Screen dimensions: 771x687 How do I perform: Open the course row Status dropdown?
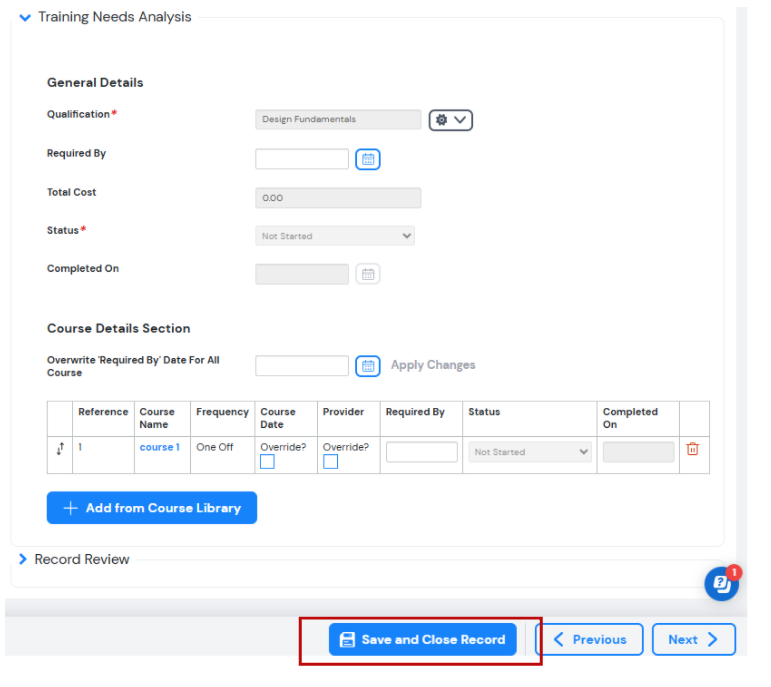pyautogui.click(x=530, y=452)
